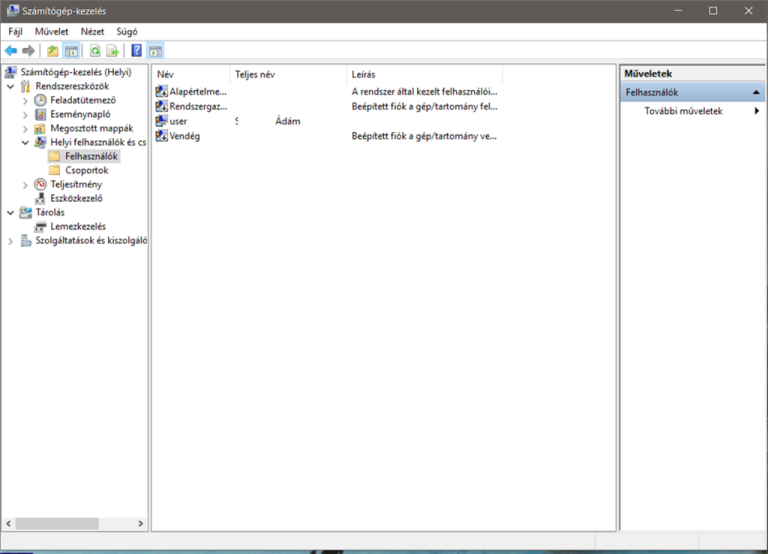Collapse Helyi felhasználók és csoportok node
The image size is (768, 554).
25,143
